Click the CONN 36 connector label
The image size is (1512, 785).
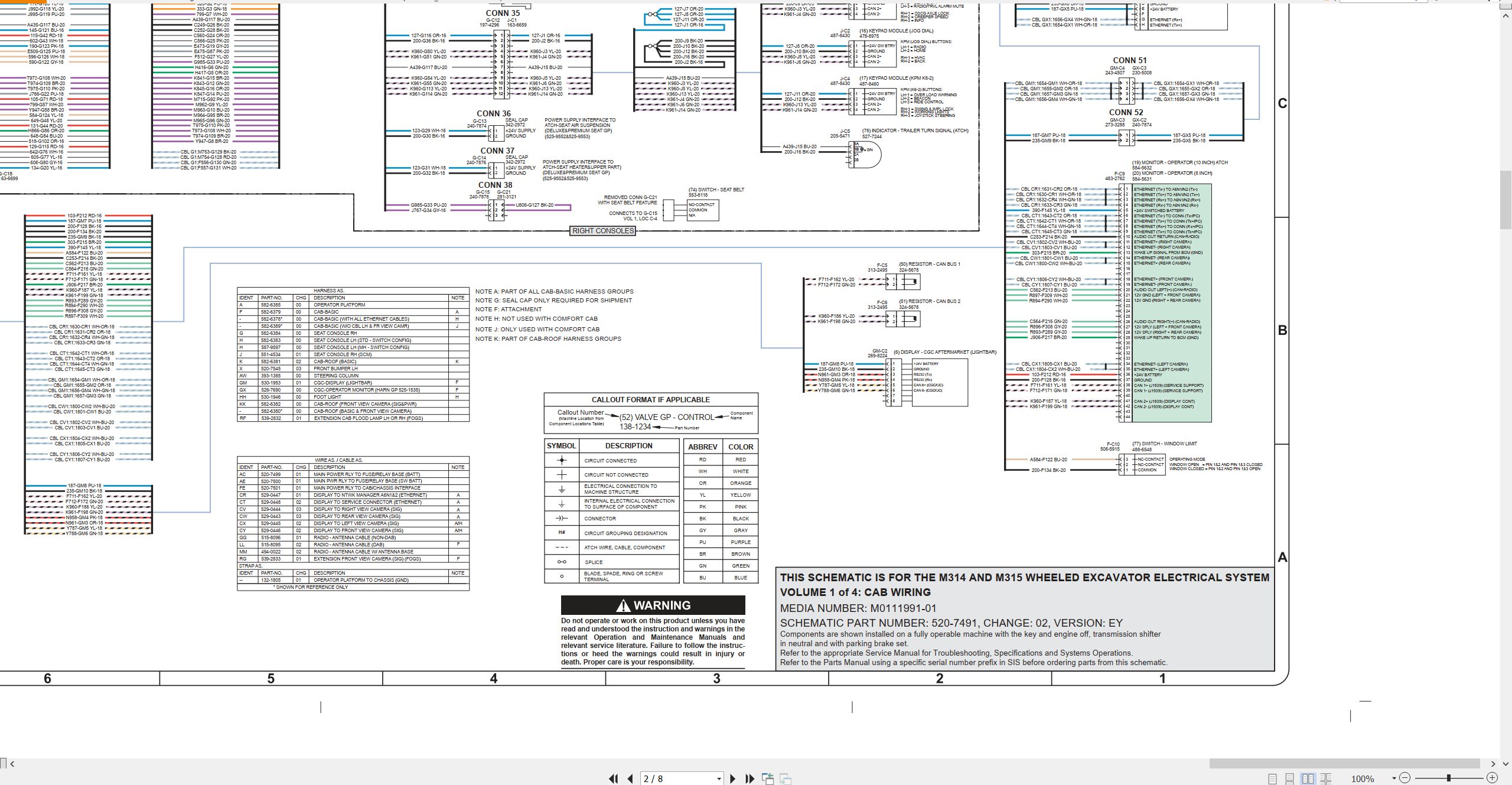click(494, 113)
